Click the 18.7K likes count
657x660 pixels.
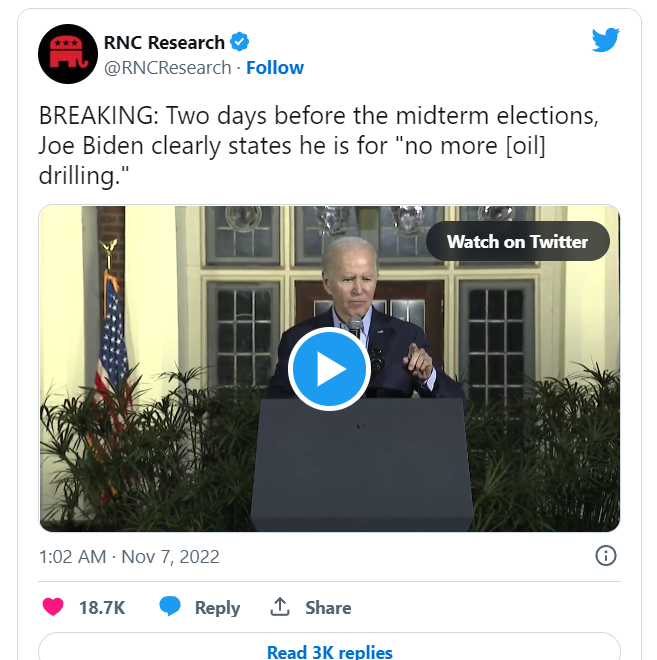(x=102, y=607)
